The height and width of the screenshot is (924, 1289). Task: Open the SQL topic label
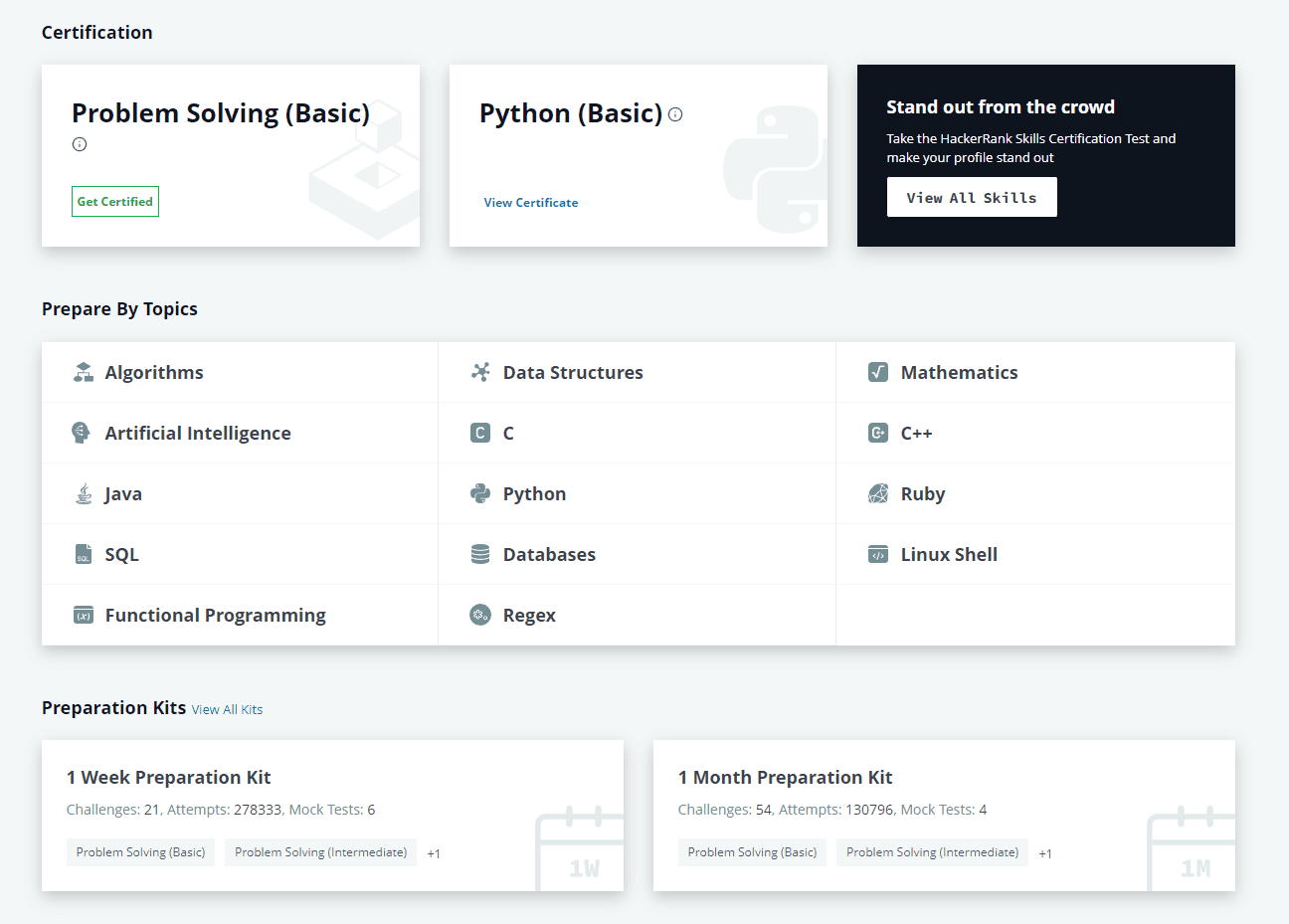coord(122,554)
